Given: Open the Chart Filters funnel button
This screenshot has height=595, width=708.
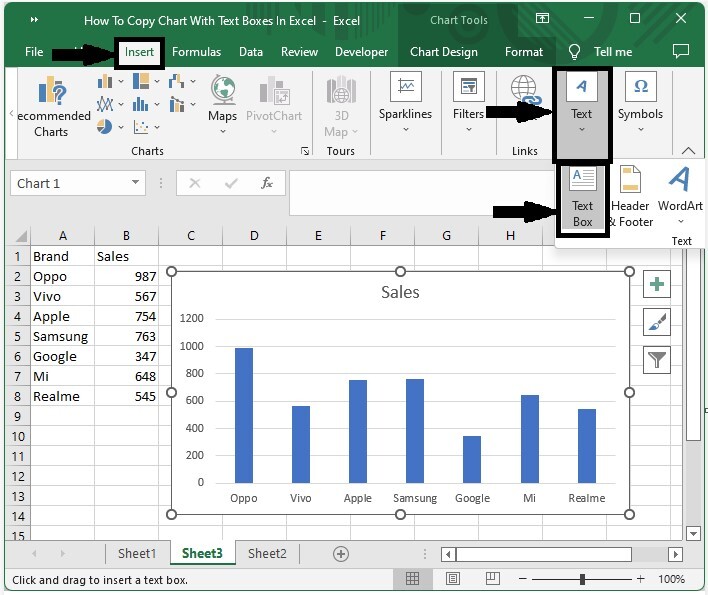Looking at the screenshot, I should point(657,360).
